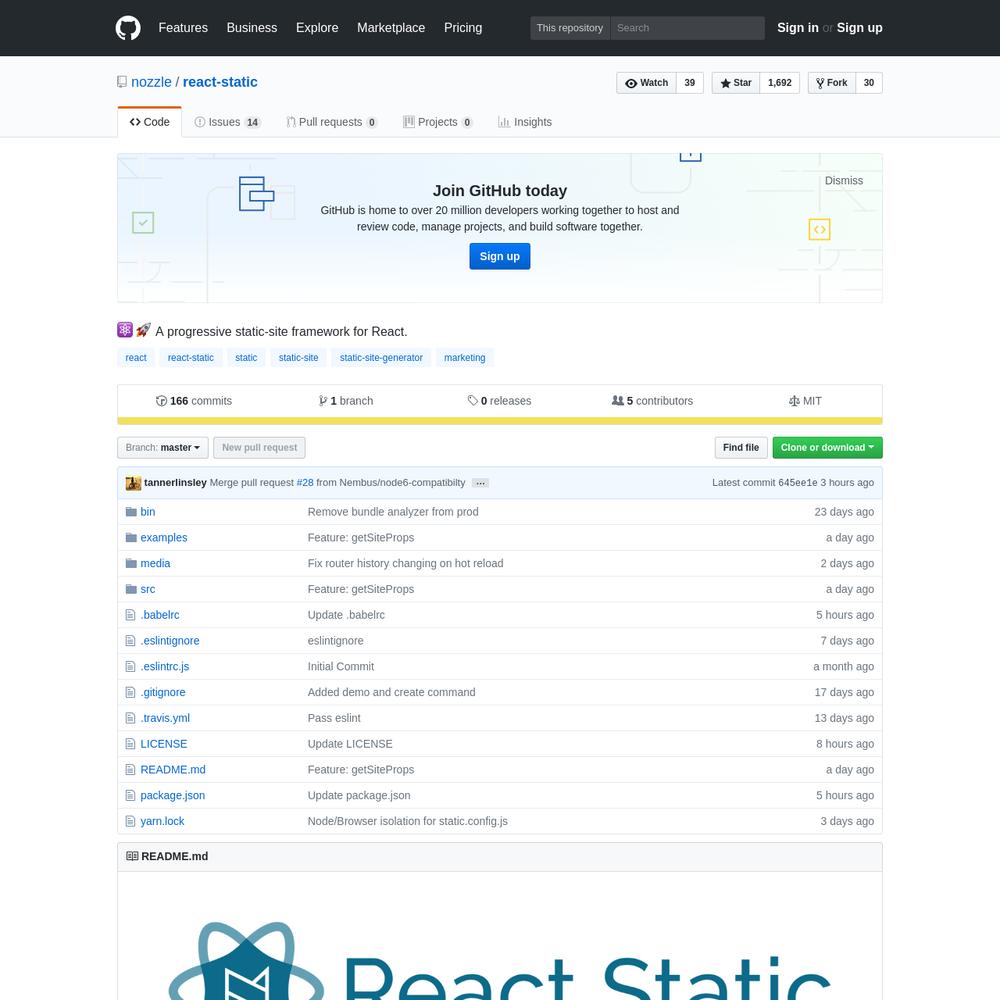Image resolution: width=1000 pixels, height=1000 pixels.
Task: Fork the repository with the Fork button
Action: pyautogui.click(x=831, y=83)
